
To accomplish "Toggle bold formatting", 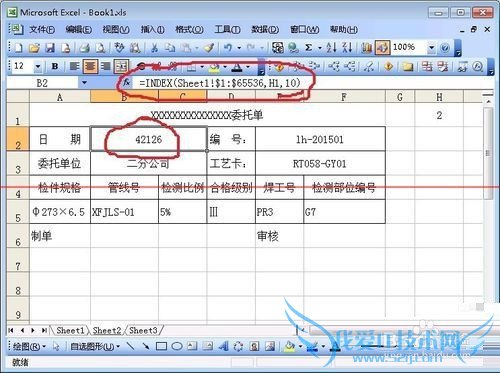I will (x=55, y=66).
